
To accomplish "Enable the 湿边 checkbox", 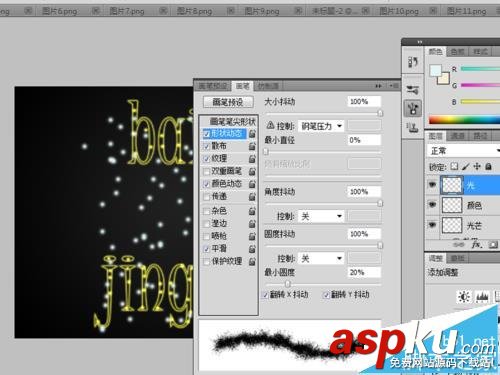I will pos(206,224).
